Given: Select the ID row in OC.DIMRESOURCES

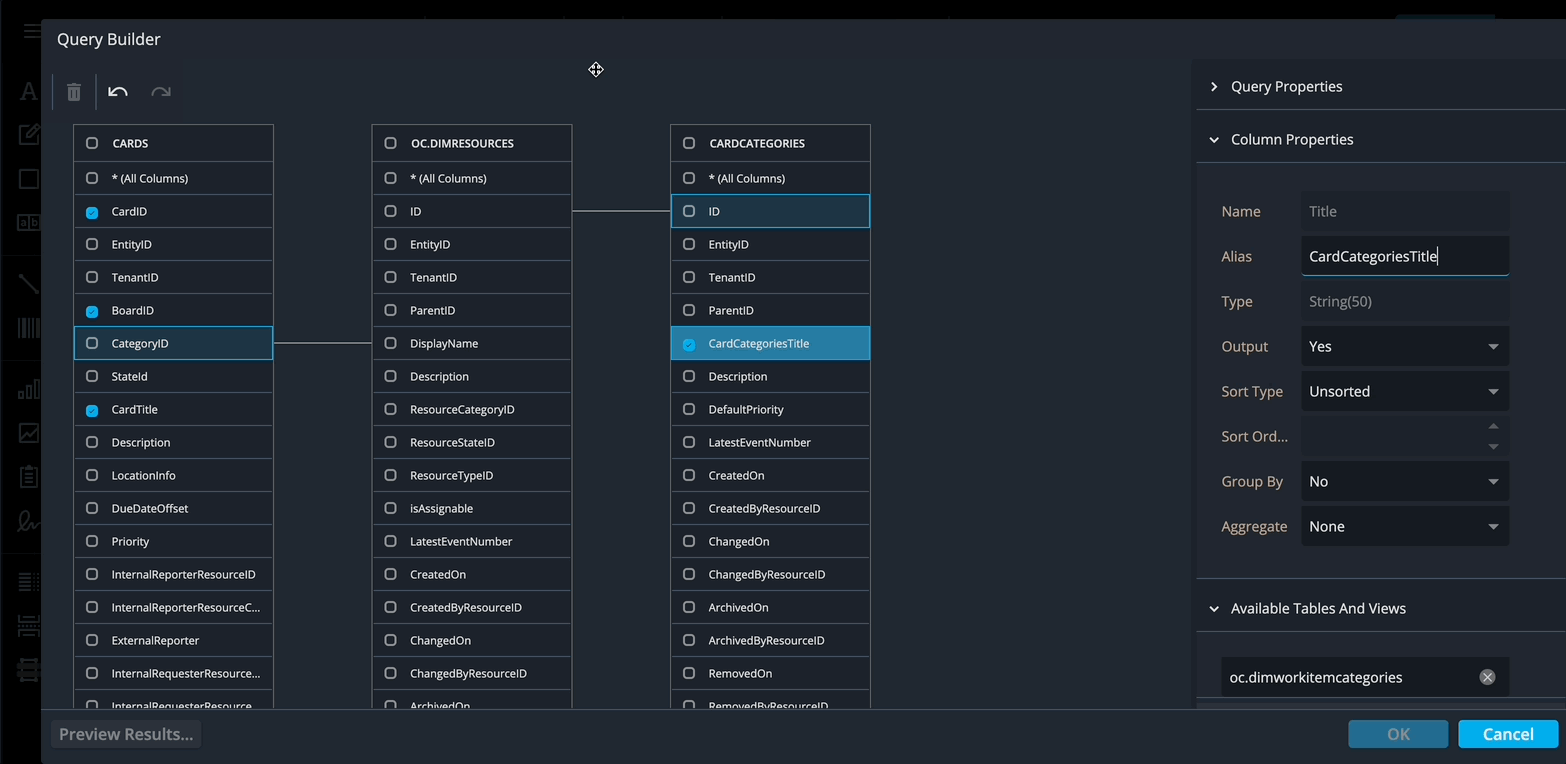Looking at the screenshot, I should (x=472, y=211).
